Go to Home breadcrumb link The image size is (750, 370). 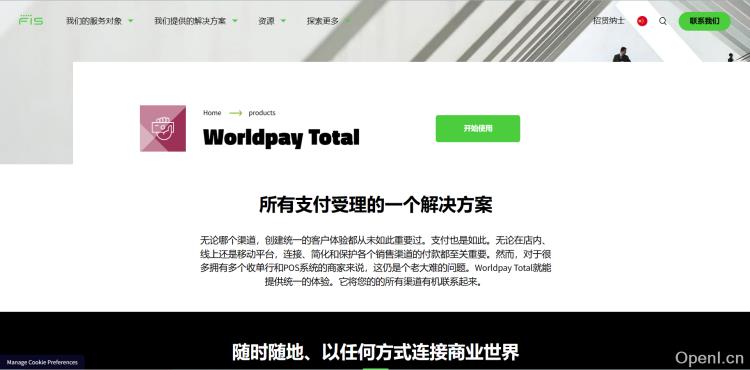tap(212, 113)
